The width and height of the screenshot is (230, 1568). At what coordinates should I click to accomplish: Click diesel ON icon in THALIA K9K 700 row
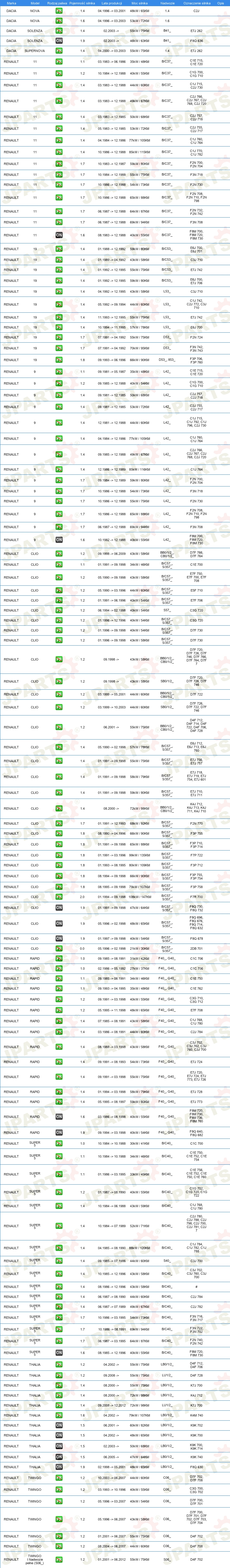(59, 1435)
